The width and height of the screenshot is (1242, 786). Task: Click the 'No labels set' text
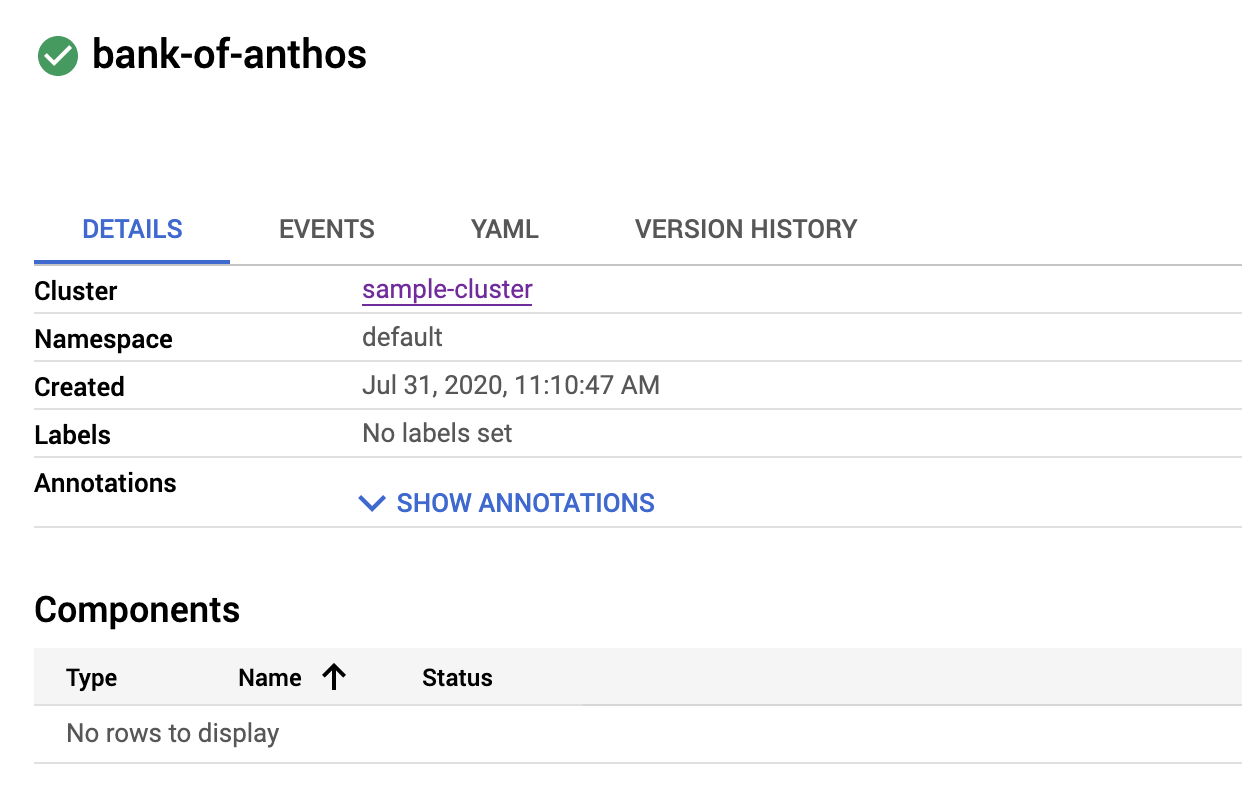(x=437, y=434)
